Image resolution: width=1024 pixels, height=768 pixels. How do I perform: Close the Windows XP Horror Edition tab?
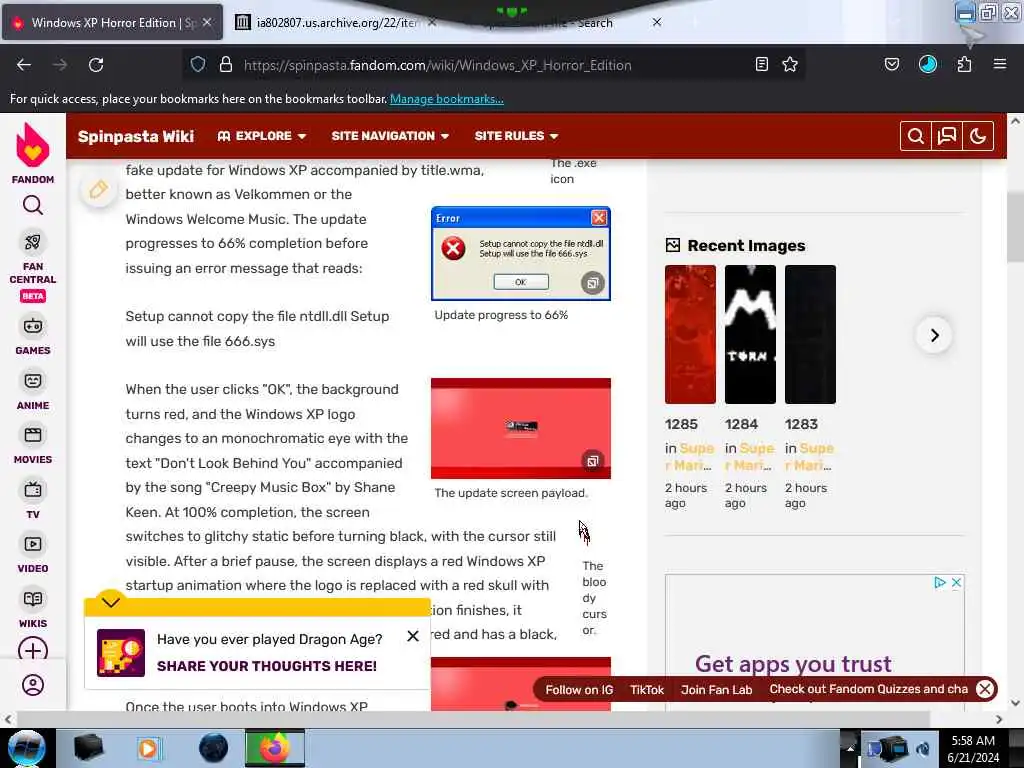(206, 22)
